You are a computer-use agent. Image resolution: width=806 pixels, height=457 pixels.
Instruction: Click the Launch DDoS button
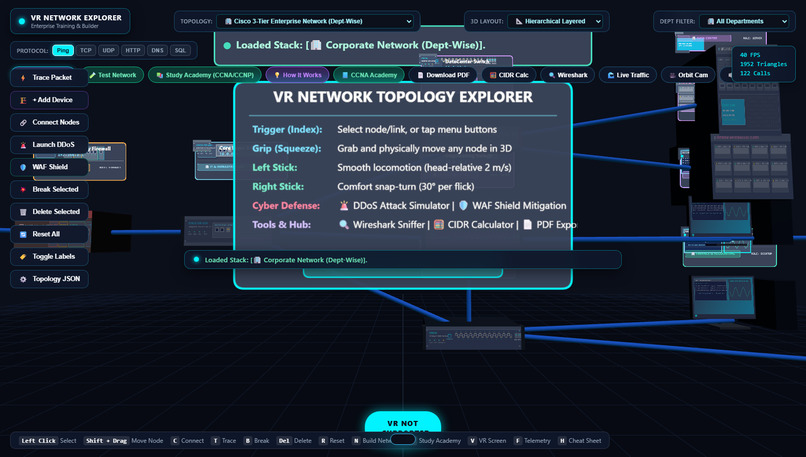49,145
